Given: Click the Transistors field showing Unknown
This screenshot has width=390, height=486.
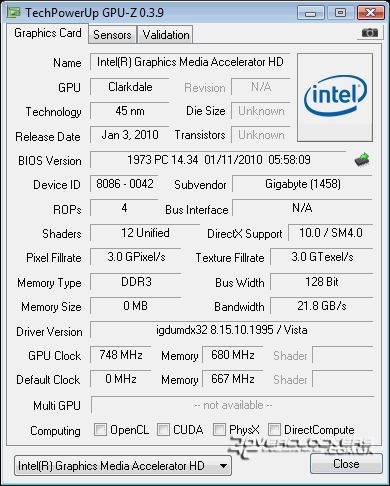Looking at the screenshot, I should (261, 135).
